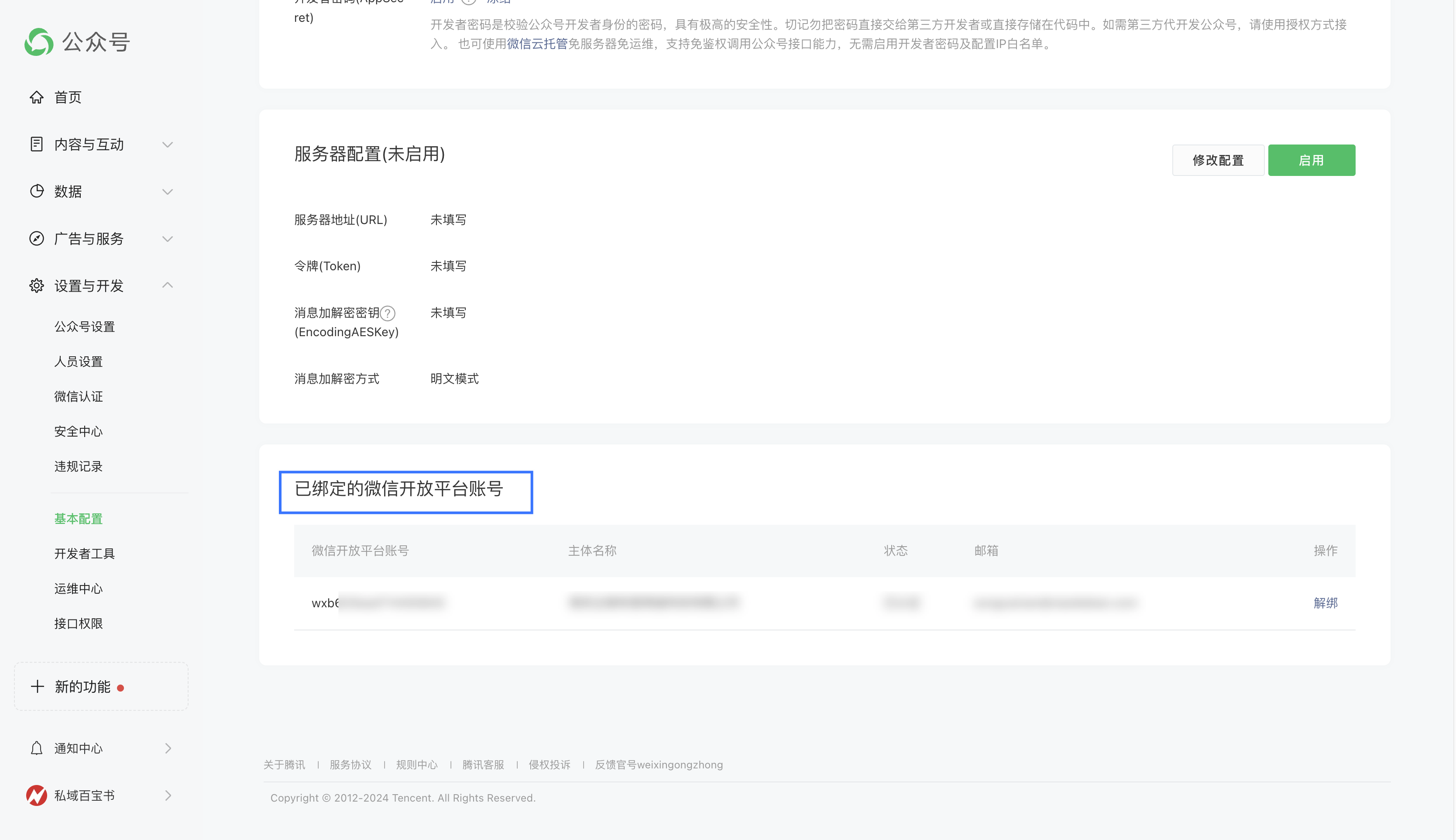Open the 私域百宝书 arrow
Screen dimensions: 1456x840
pos(168,795)
